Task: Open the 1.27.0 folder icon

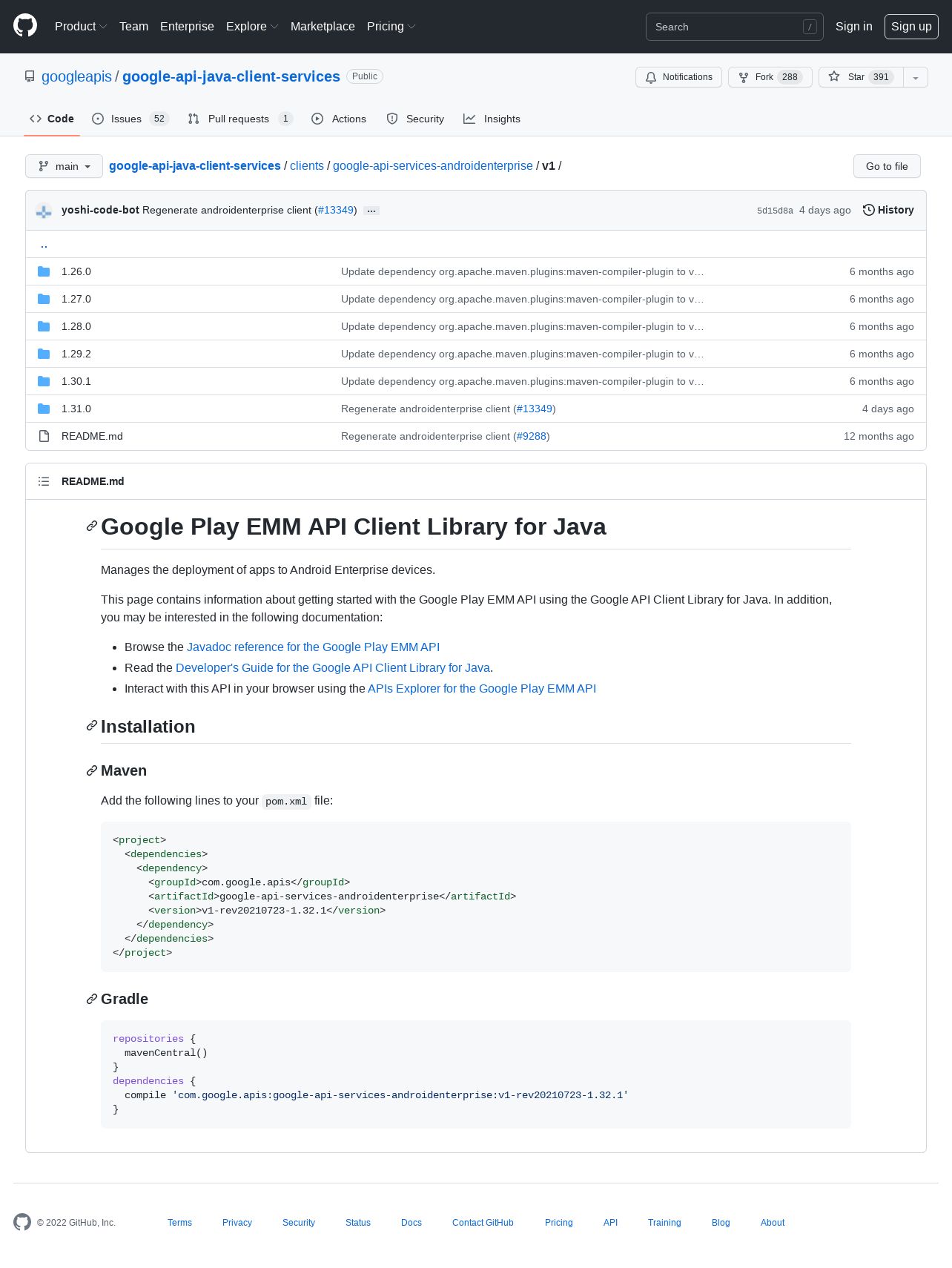Action: 44,299
